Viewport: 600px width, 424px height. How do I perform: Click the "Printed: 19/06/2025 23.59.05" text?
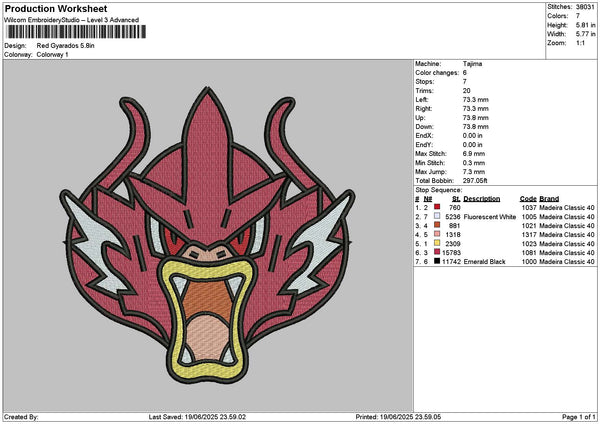(398, 417)
